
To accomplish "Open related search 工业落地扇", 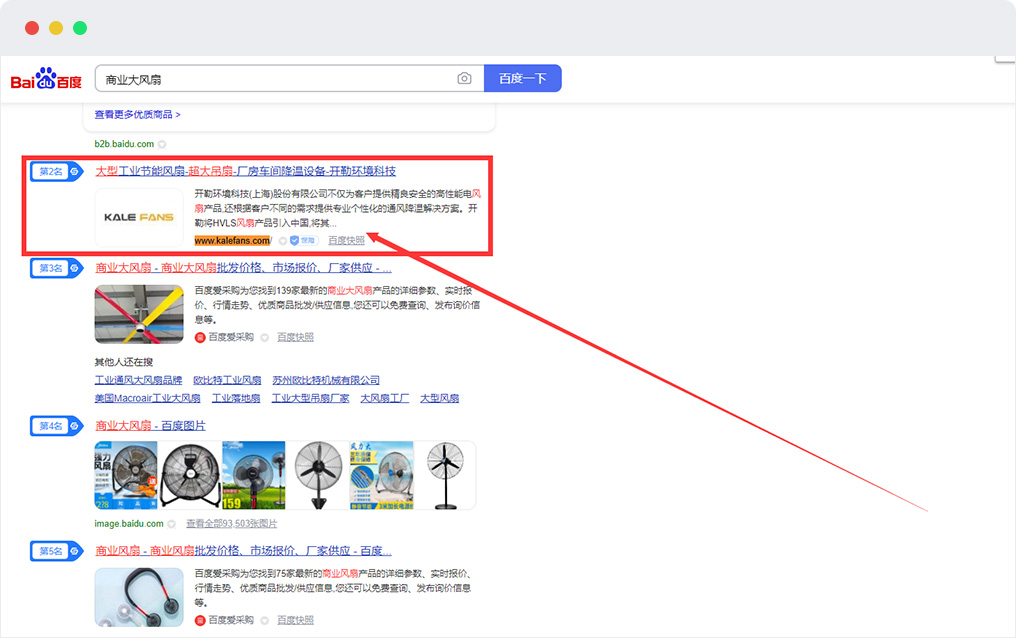I will tap(236, 398).
